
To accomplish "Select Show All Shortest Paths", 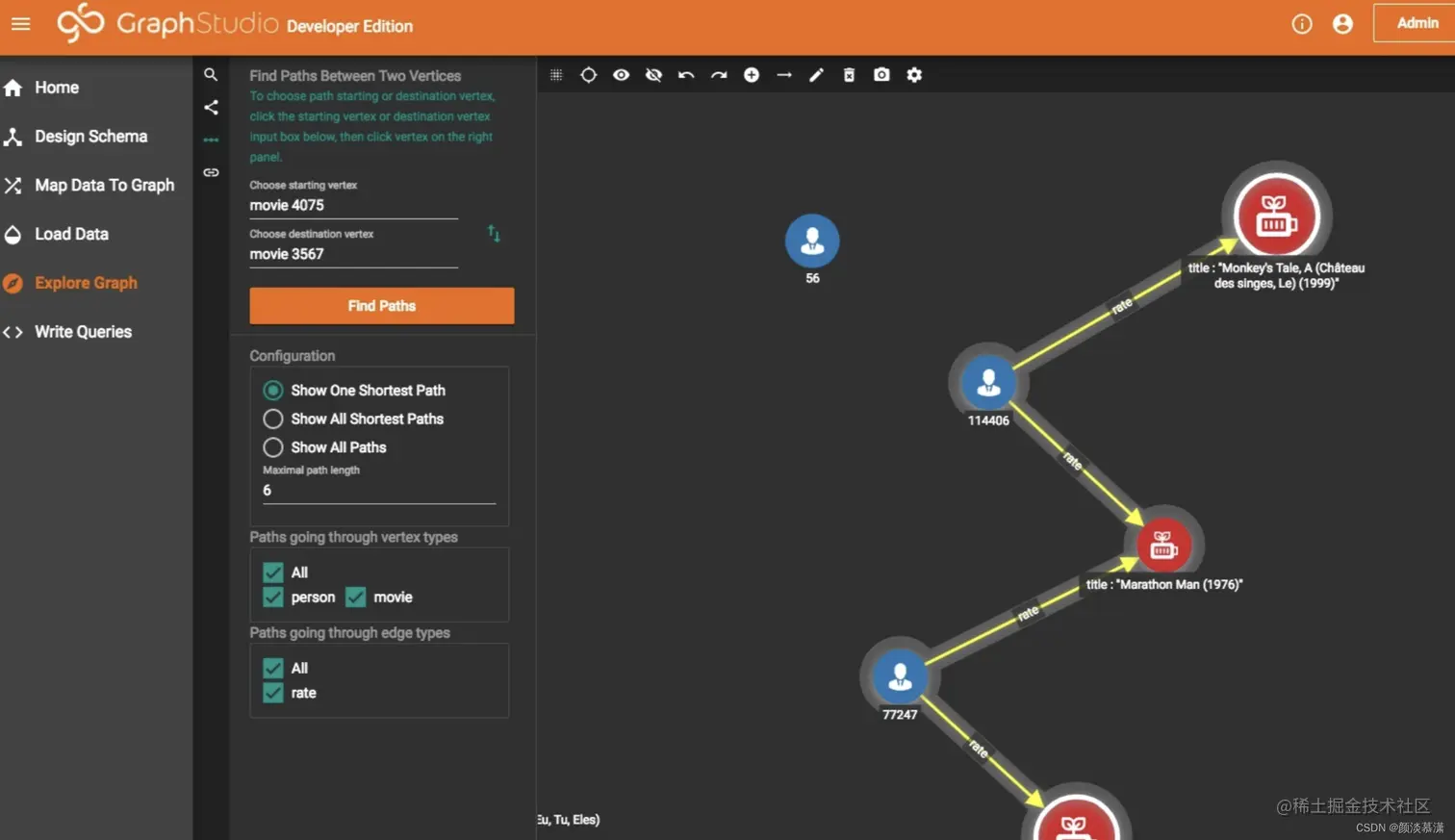I will (273, 419).
